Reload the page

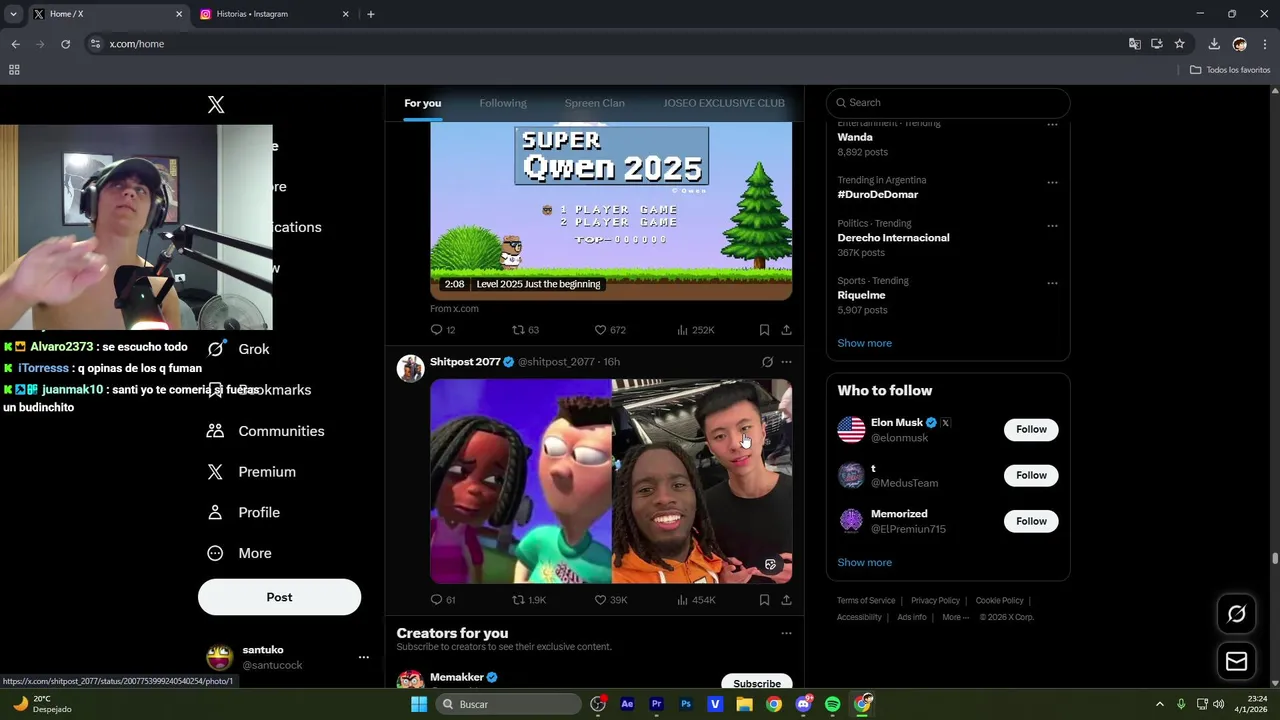(65, 44)
